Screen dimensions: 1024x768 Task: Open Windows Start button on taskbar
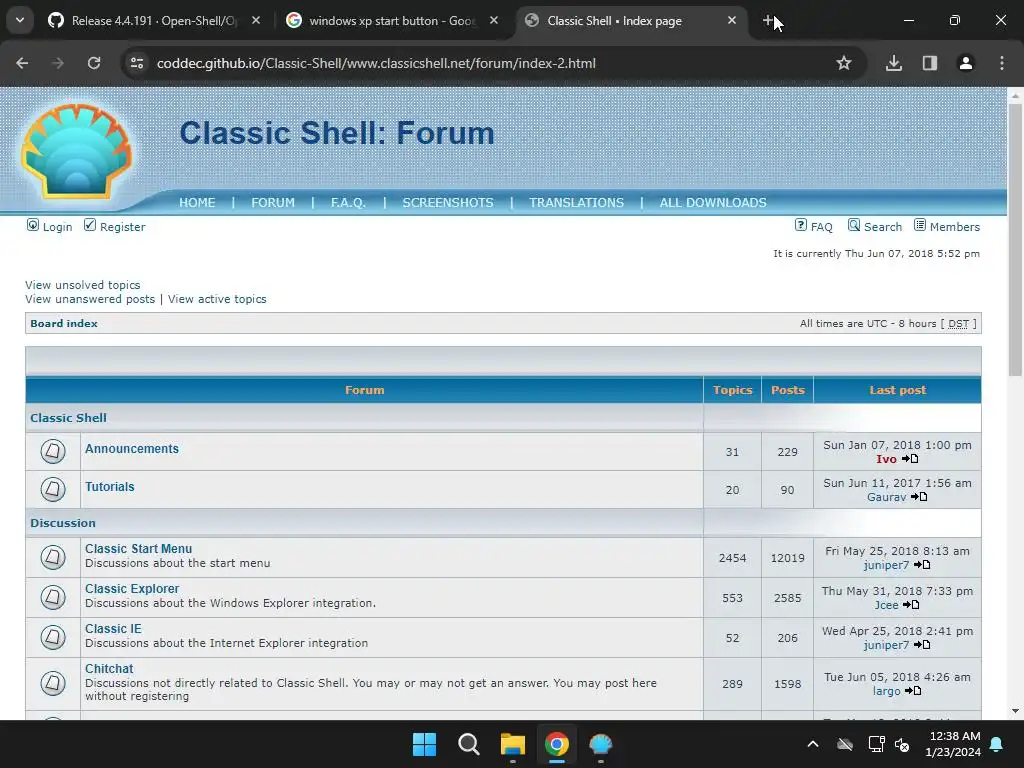[424, 744]
